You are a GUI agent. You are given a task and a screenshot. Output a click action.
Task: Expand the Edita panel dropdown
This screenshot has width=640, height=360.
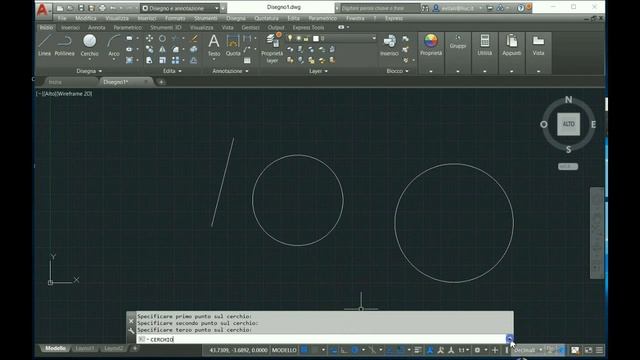click(x=172, y=71)
